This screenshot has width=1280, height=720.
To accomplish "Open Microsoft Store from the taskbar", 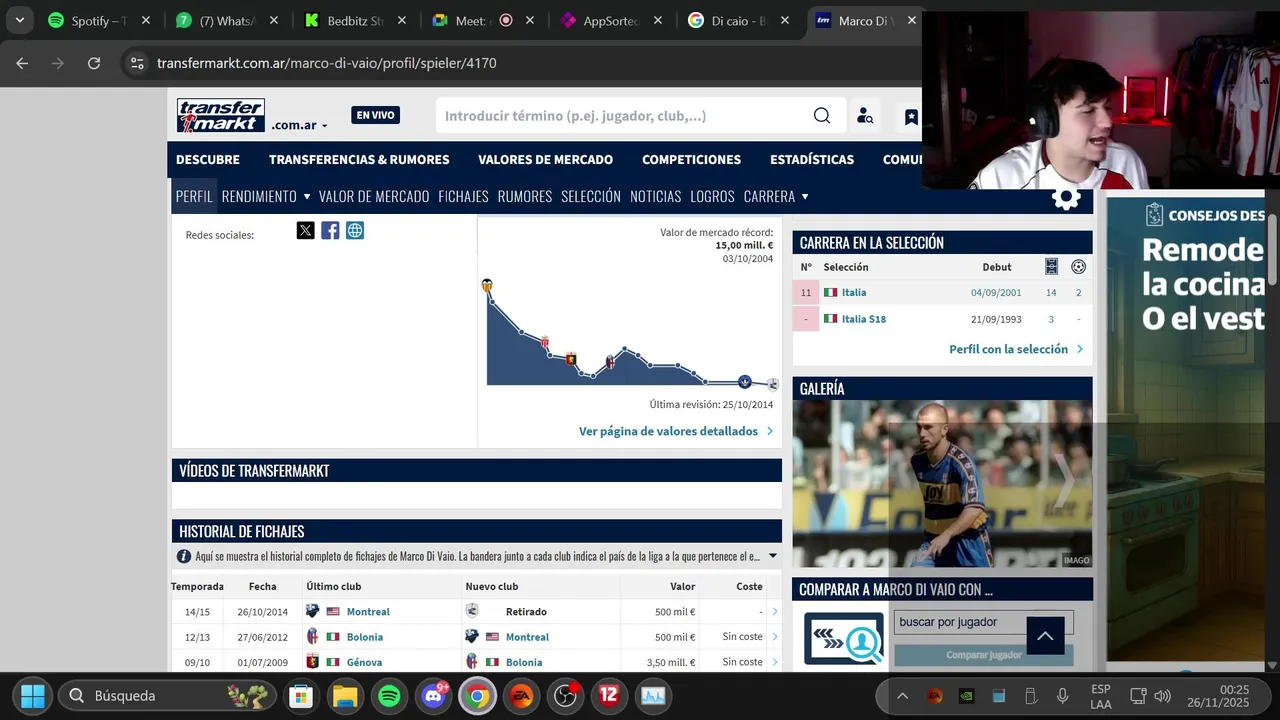I will [x=301, y=696].
